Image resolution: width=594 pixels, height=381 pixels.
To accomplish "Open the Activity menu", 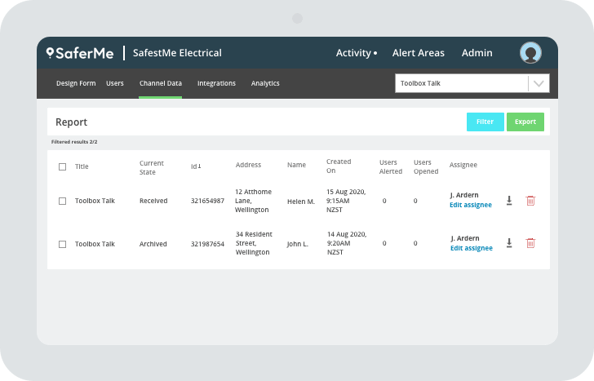I will pos(356,53).
